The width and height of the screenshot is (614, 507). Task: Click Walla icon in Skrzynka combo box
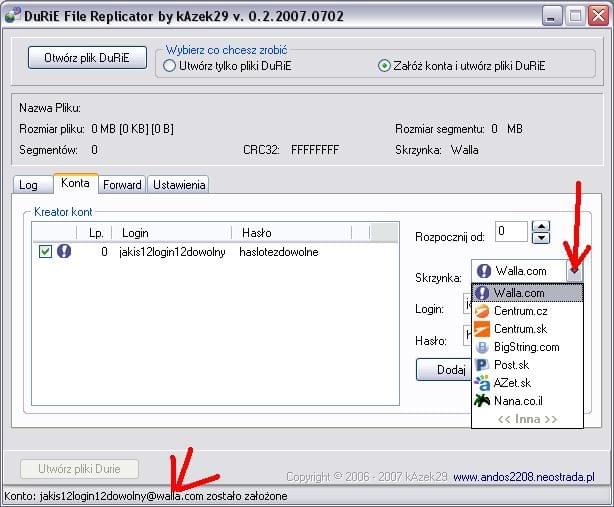point(484,271)
